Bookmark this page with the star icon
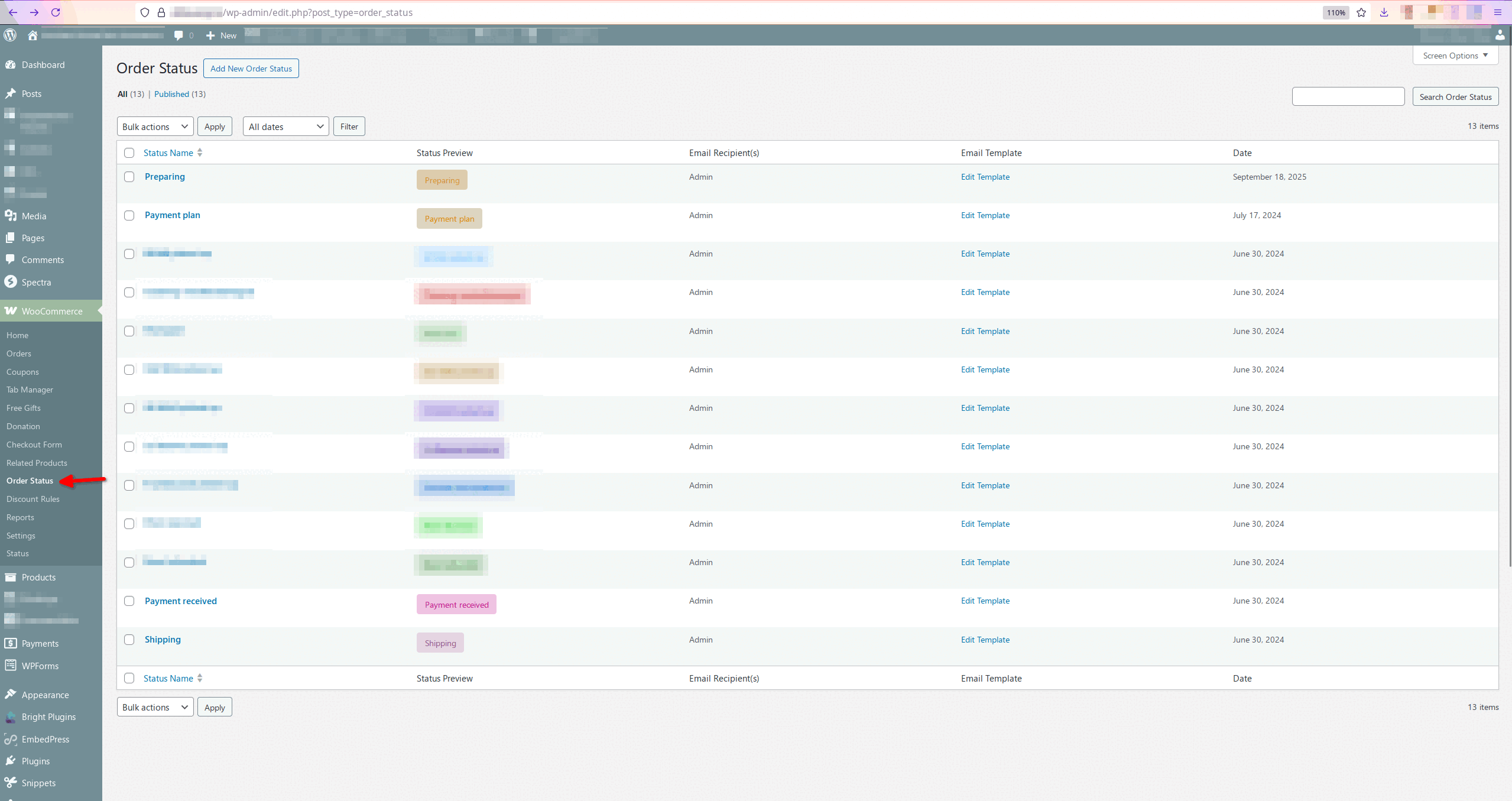 click(1361, 12)
